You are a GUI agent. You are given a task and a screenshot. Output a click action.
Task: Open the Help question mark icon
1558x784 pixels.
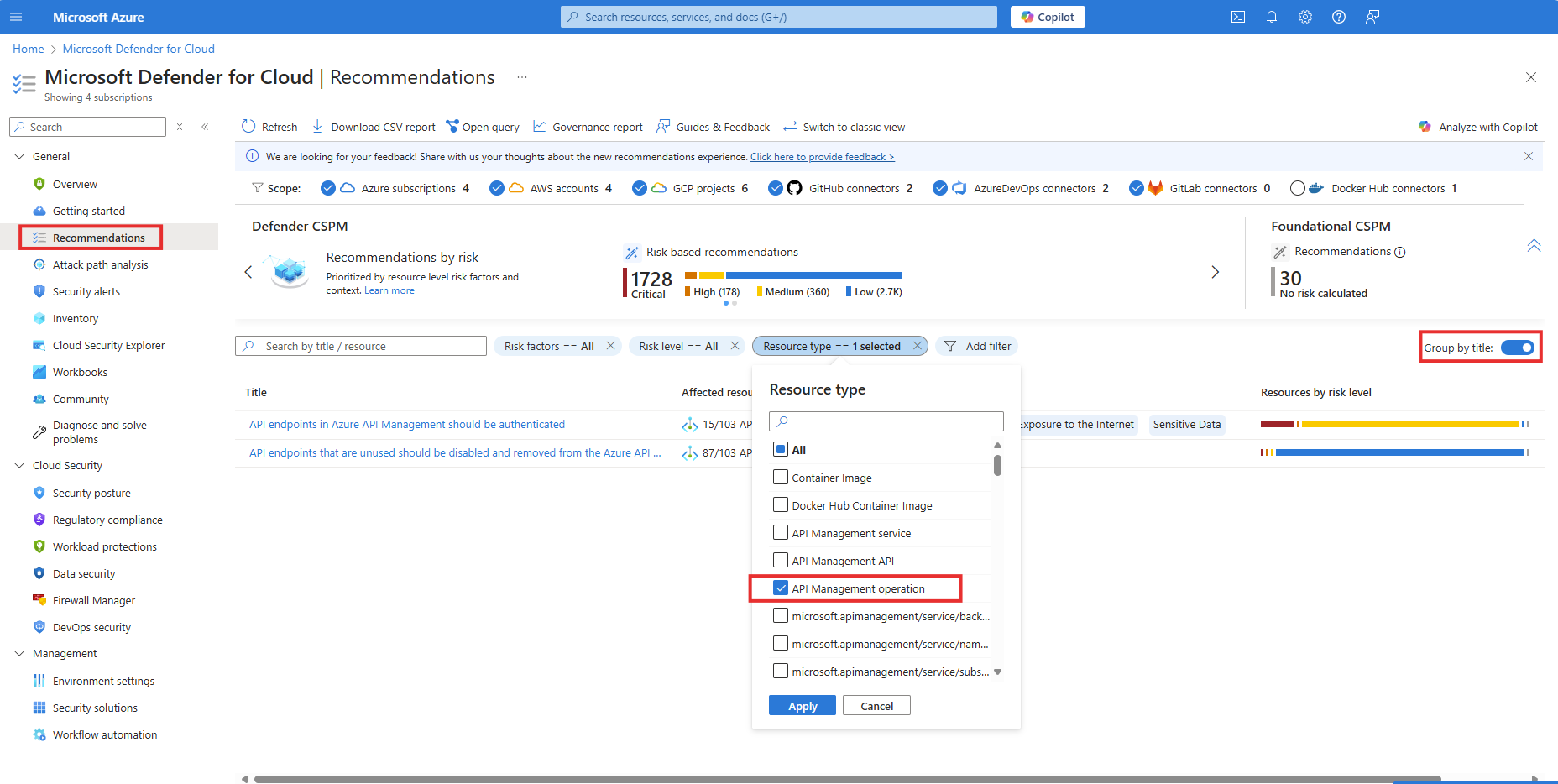(x=1339, y=17)
